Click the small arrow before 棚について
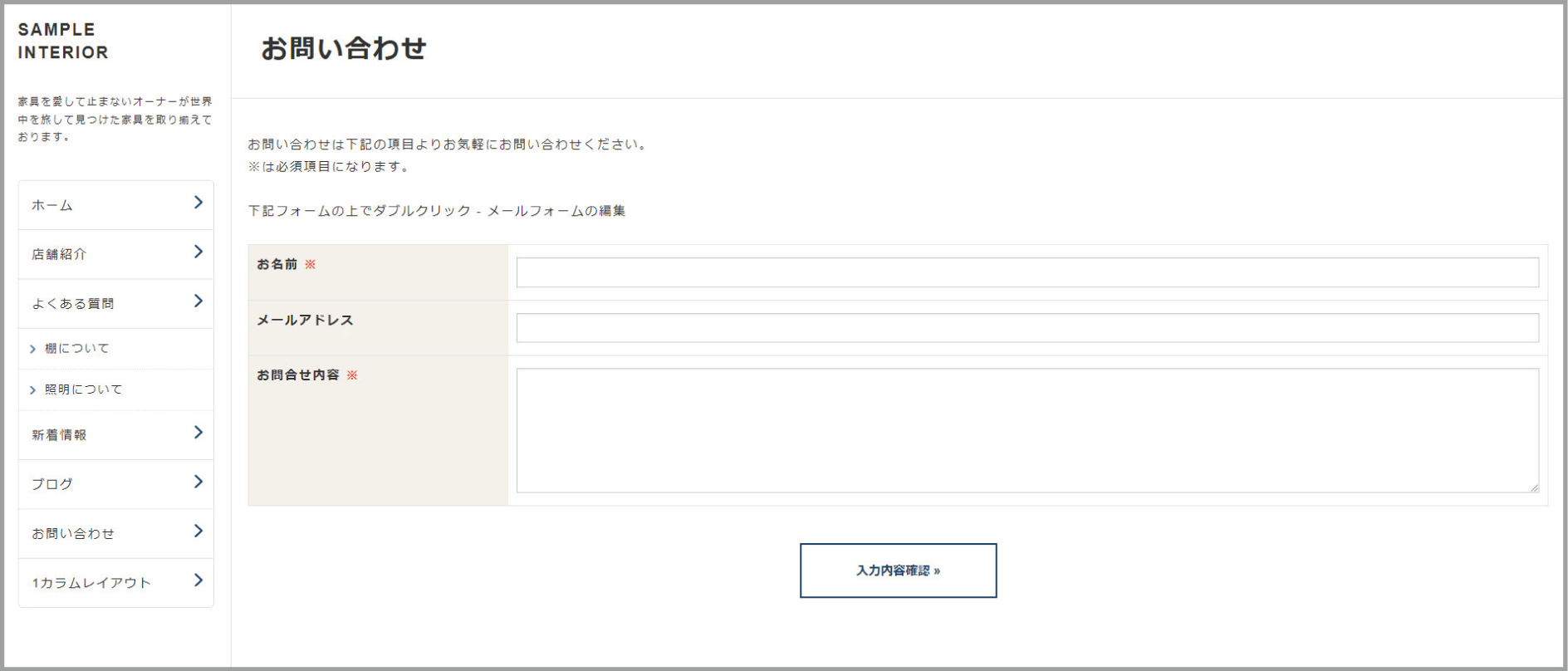 [32, 350]
